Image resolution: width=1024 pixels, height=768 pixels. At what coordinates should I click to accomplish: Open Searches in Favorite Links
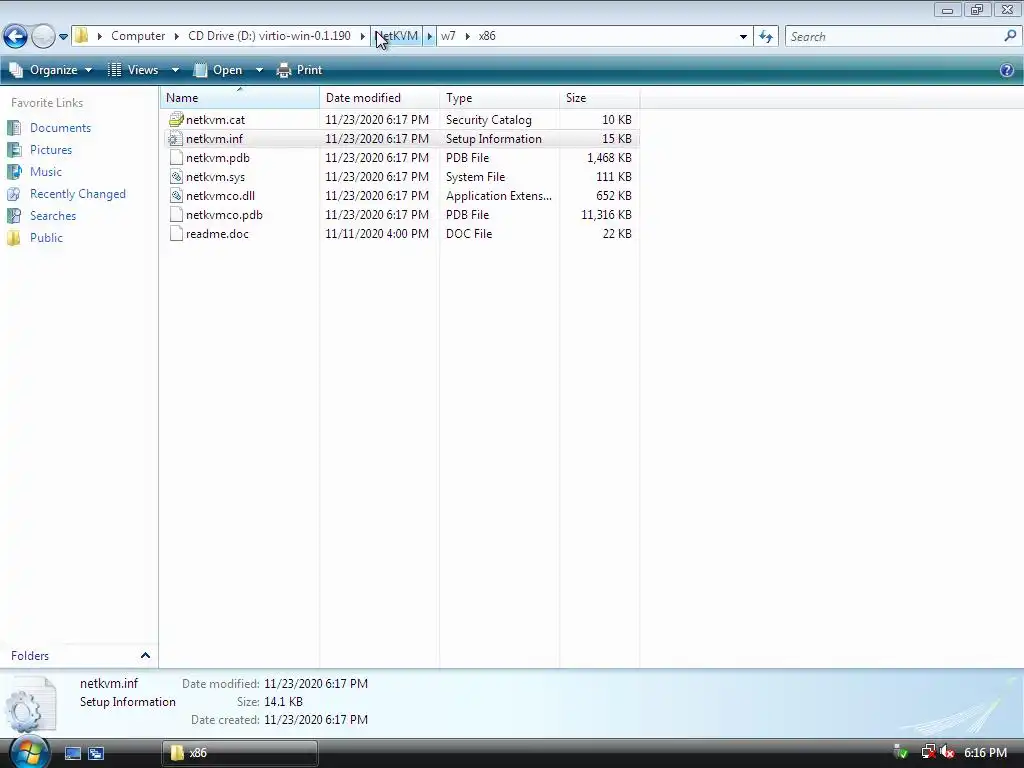pyautogui.click(x=53, y=216)
